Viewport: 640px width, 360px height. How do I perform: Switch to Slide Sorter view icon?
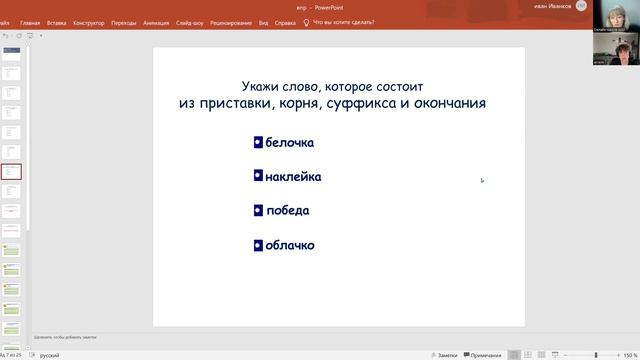click(x=528, y=355)
